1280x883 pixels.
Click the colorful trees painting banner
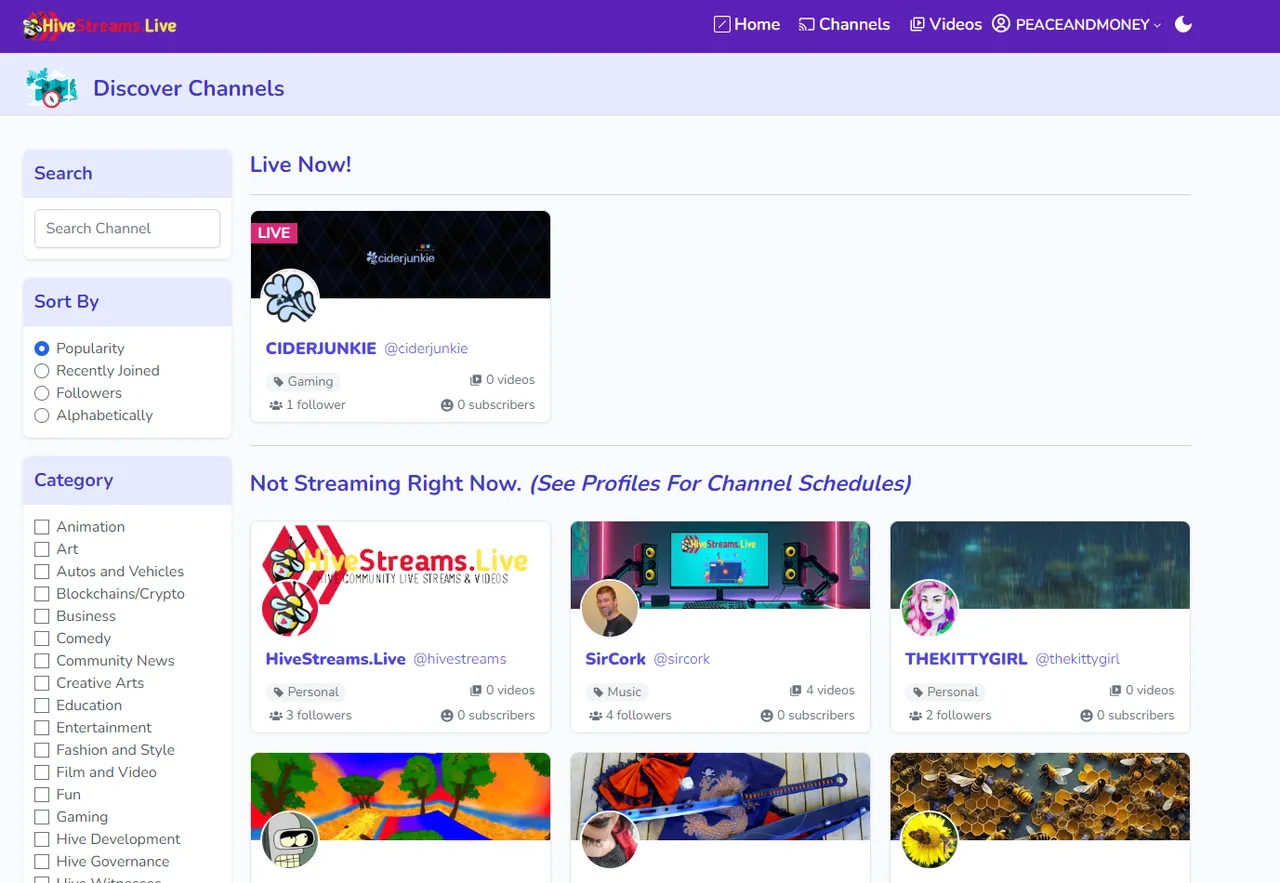click(400, 796)
